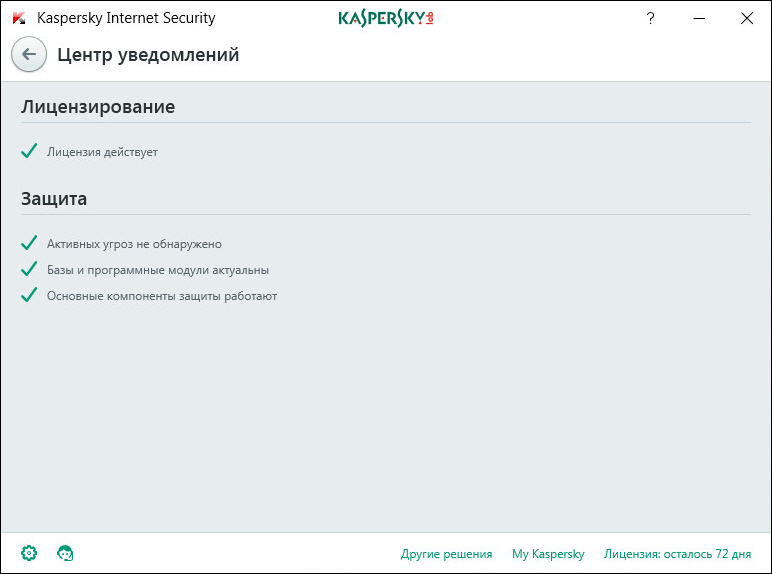Image resolution: width=772 pixels, height=574 pixels.
Task: Select Базы и программные модули актуальны entry
Action: tap(158, 270)
